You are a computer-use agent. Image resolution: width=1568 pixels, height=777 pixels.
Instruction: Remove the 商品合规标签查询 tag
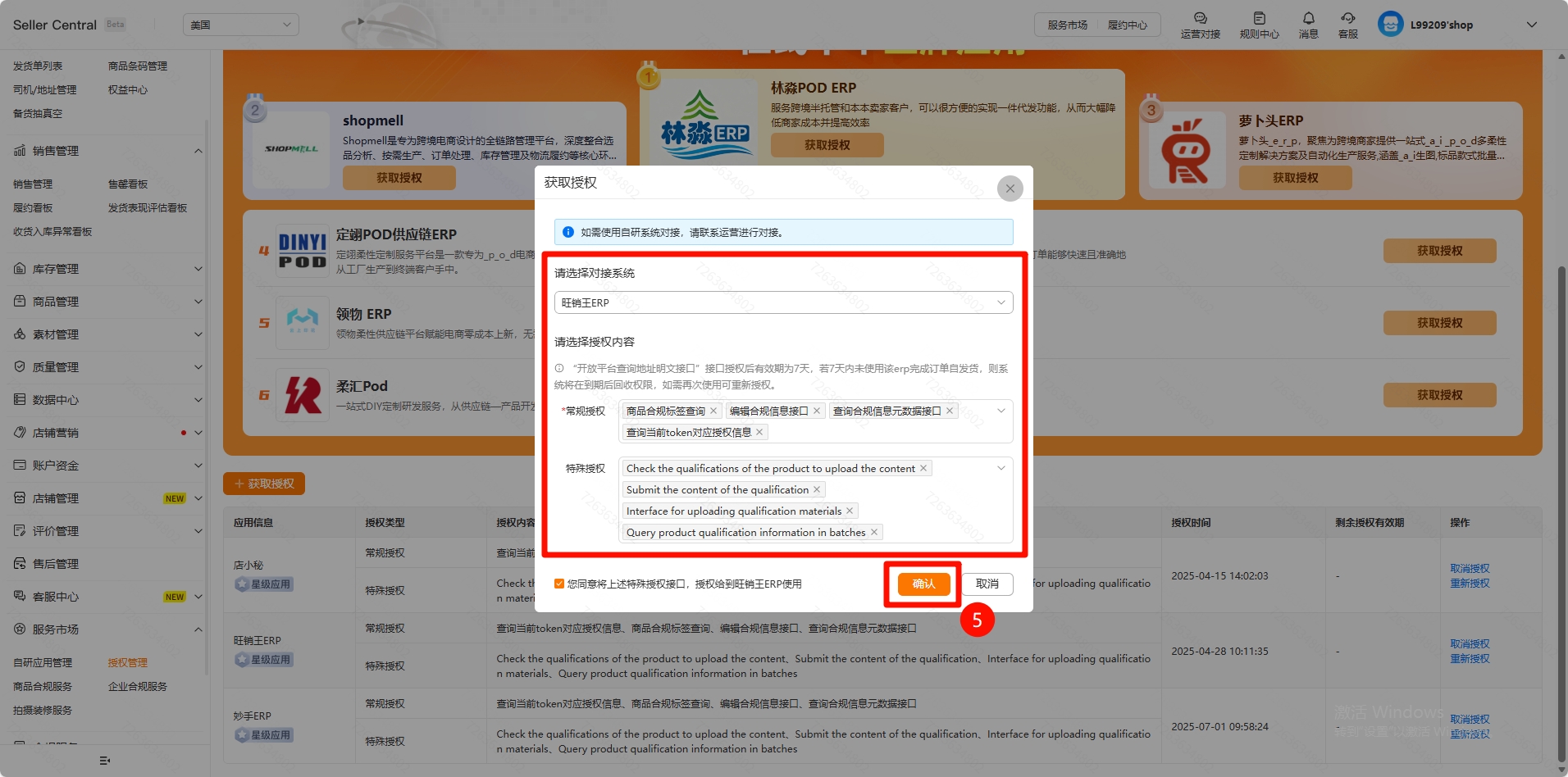tap(713, 411)
